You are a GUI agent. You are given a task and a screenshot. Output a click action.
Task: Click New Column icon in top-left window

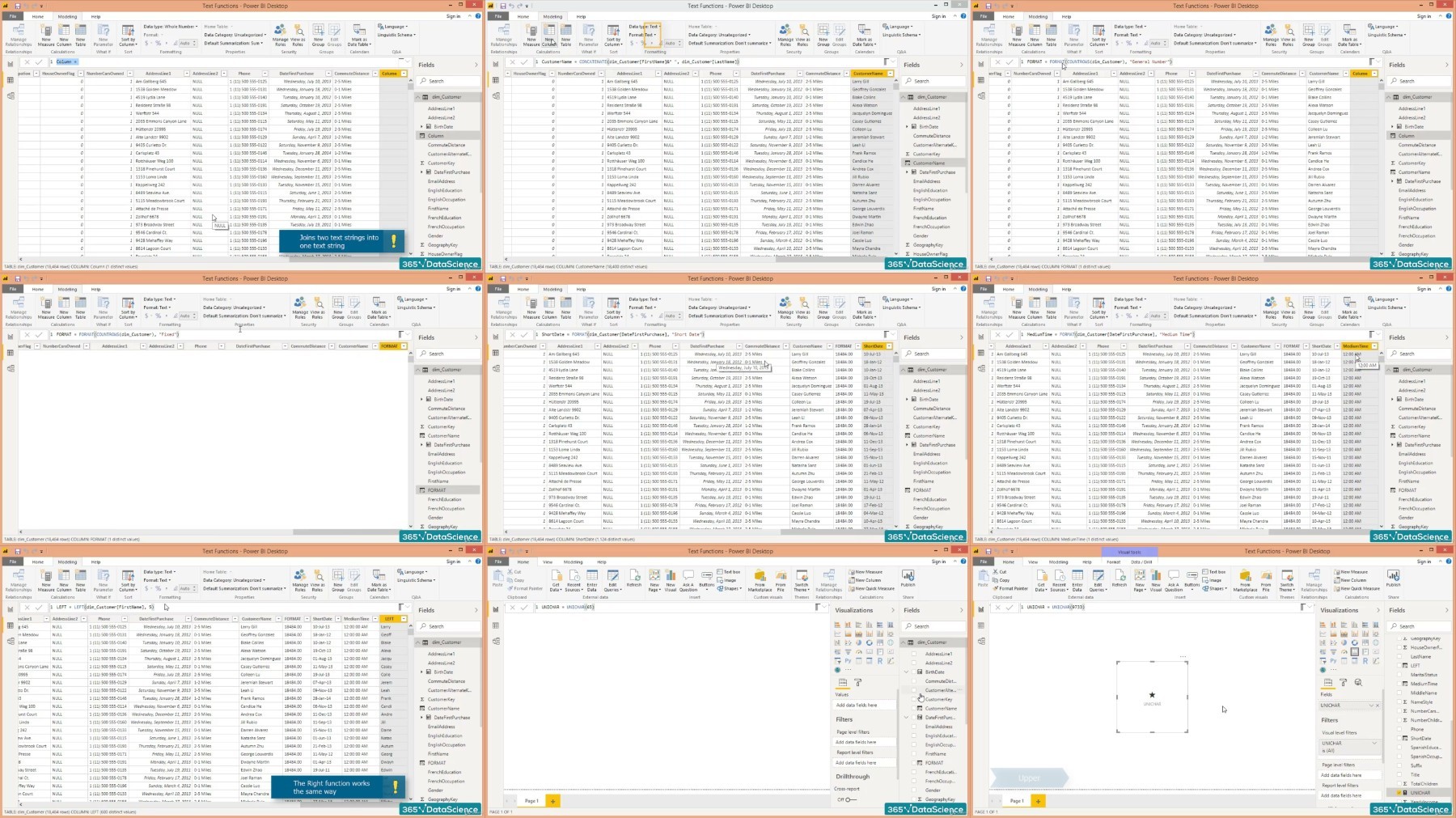pyautogui.click(x=64, y=30)
